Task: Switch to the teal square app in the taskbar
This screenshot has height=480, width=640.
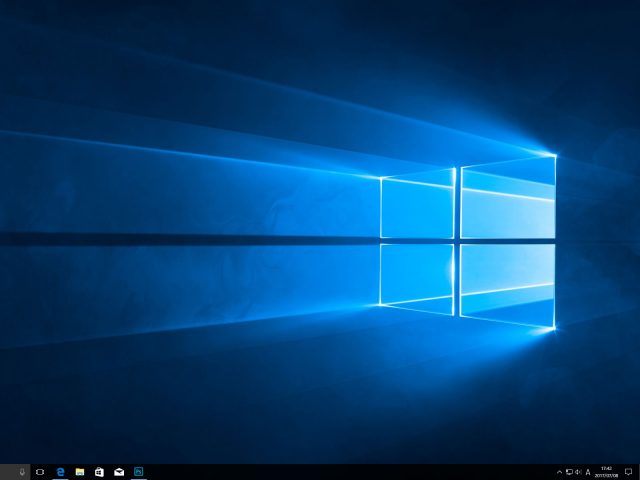Action: 139,472
